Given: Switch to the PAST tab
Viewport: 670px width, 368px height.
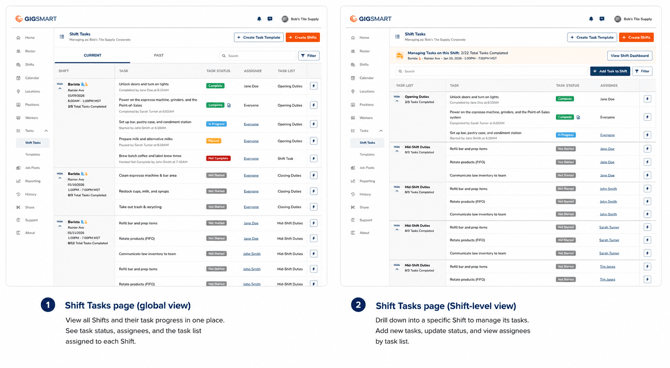Looking at the screenshot, I should coord(159,56).
